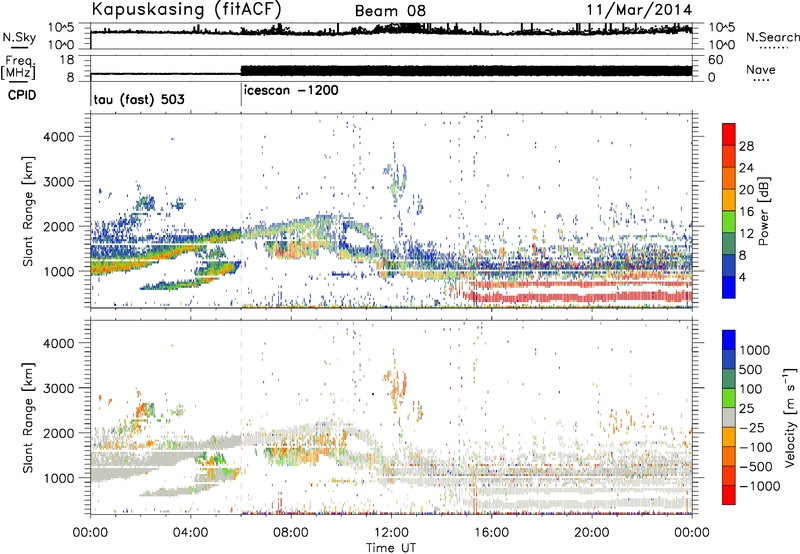The image size is (800, 554).
Task: Click the 'CPID' row label
Action: pyautogui.click(x=22, y=95)
